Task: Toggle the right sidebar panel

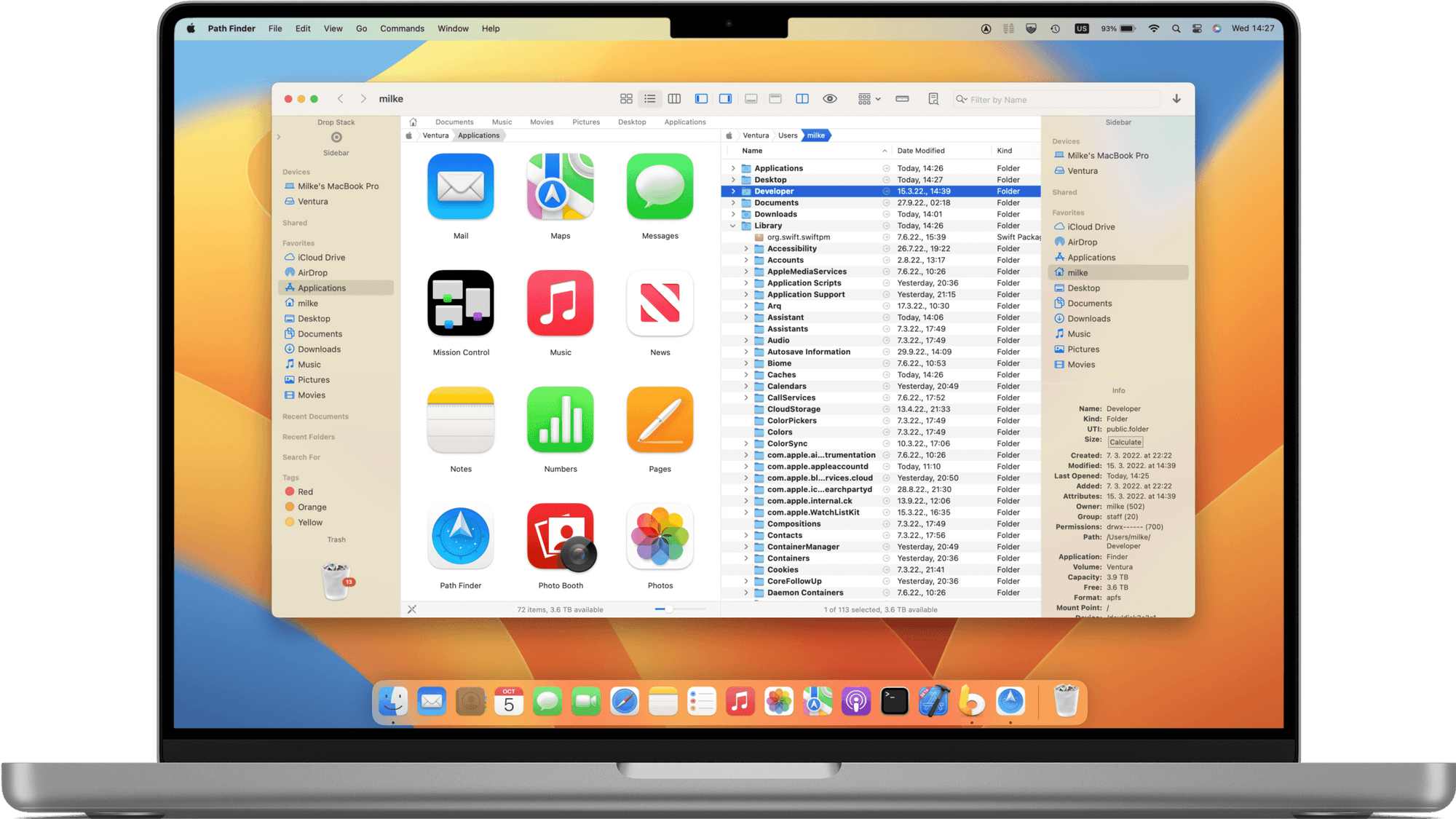Action: tap(726, 99)
